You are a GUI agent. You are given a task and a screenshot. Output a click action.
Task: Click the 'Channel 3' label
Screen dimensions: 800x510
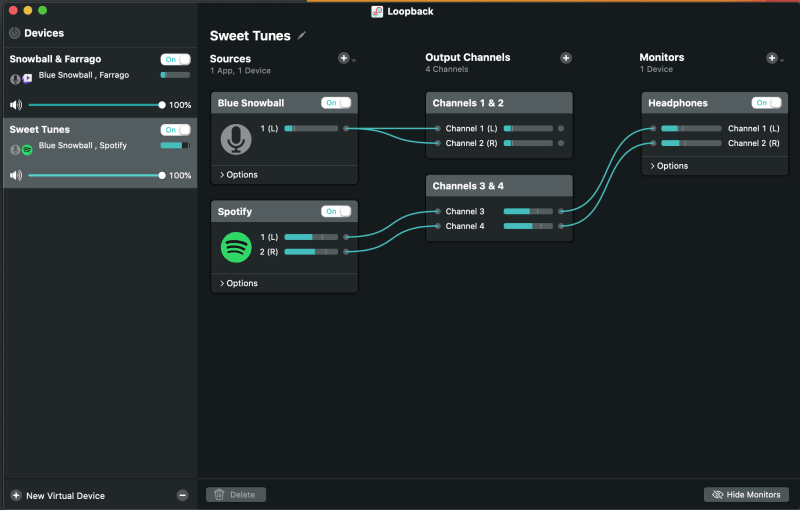[465, 211]
